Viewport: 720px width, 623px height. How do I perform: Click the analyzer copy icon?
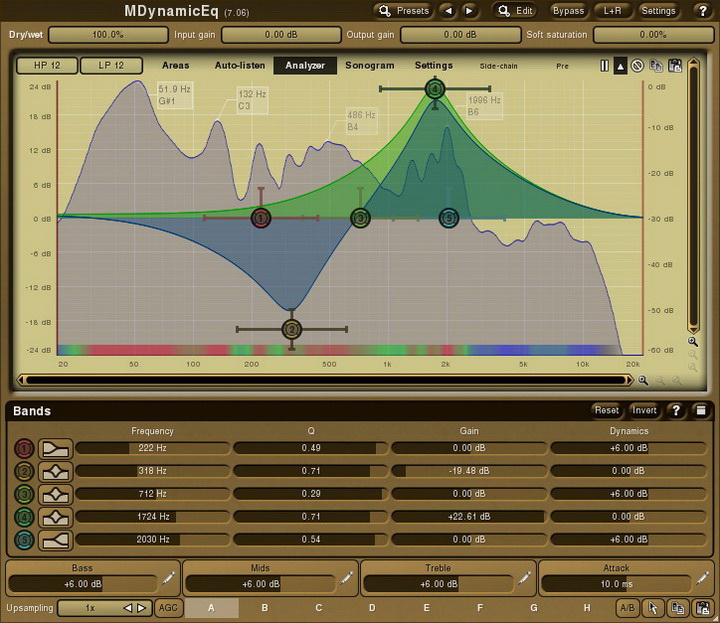point(656,66)
